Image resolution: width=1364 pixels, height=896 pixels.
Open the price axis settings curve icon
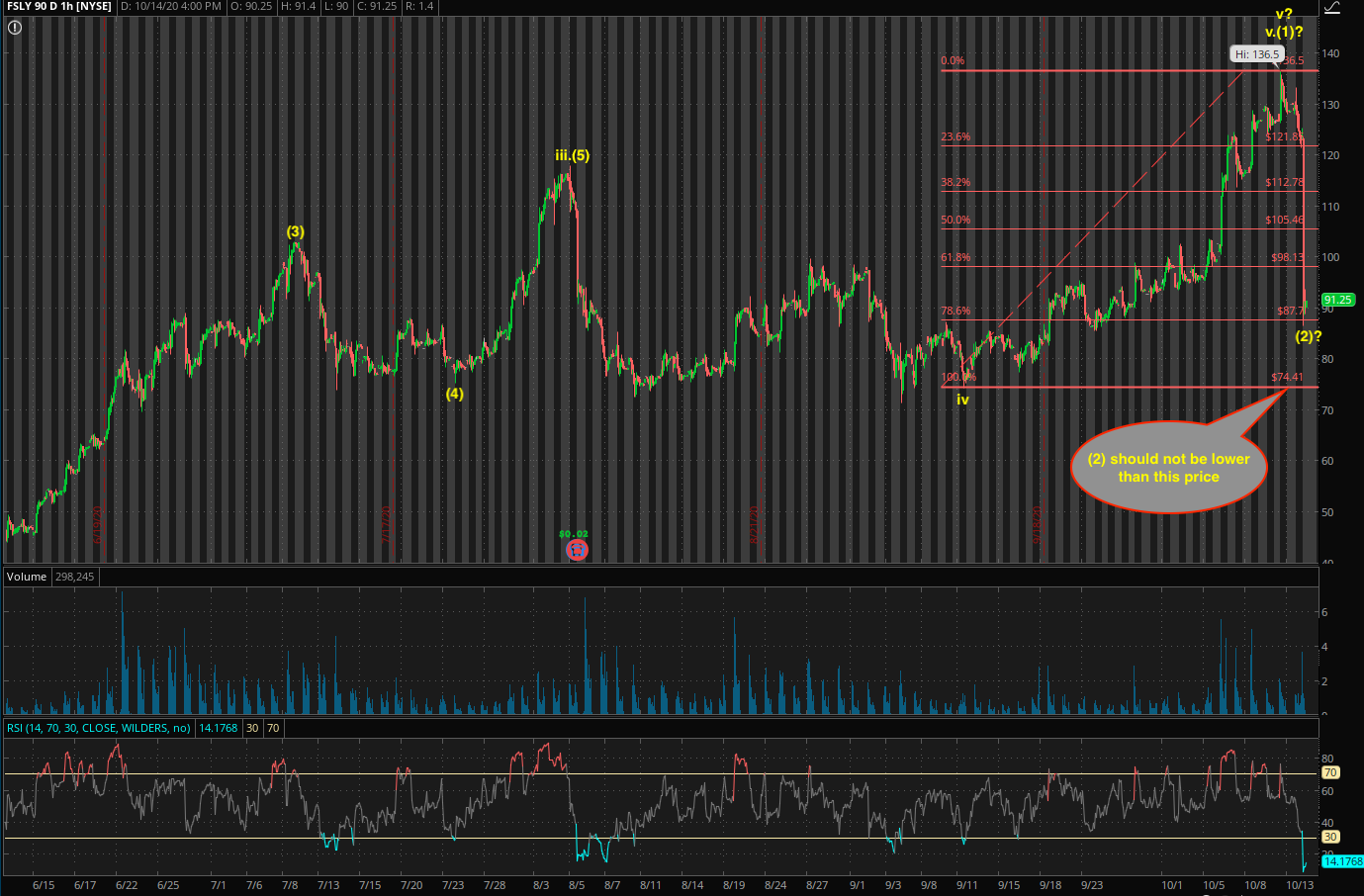[x=1330, y=8]
